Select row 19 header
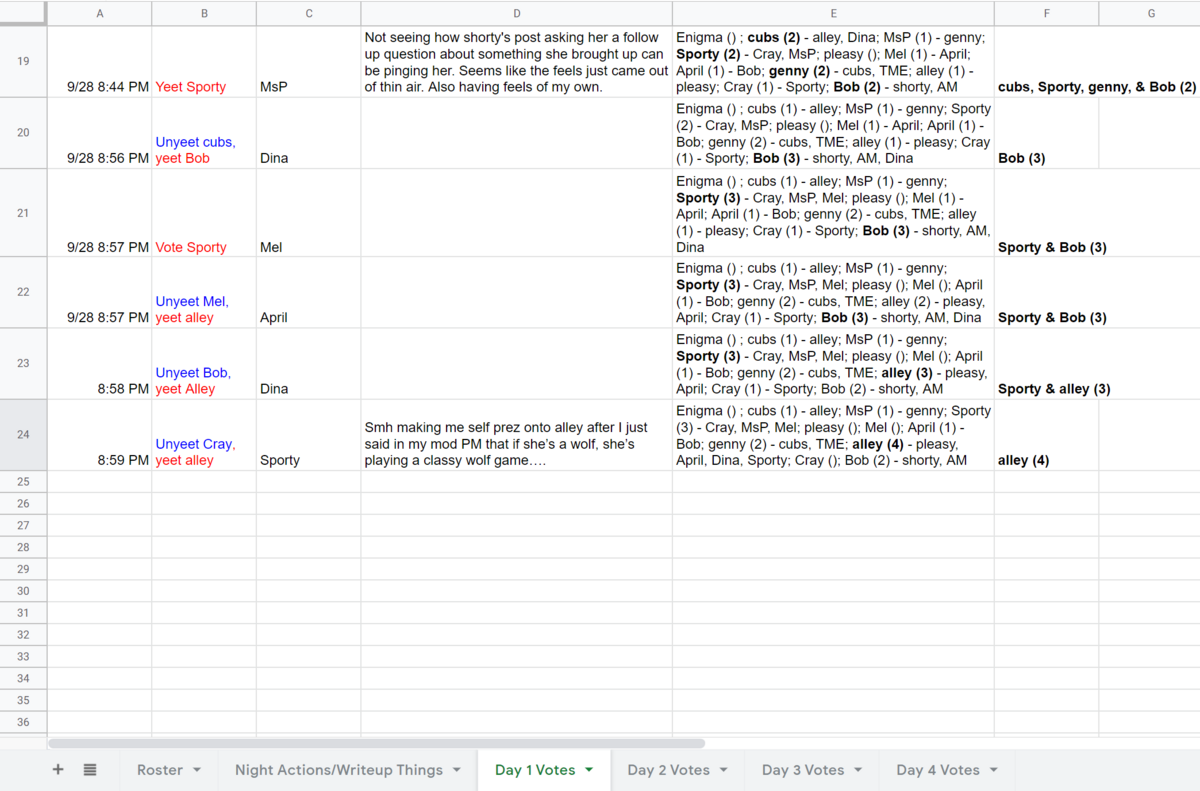 coord(23,61)
